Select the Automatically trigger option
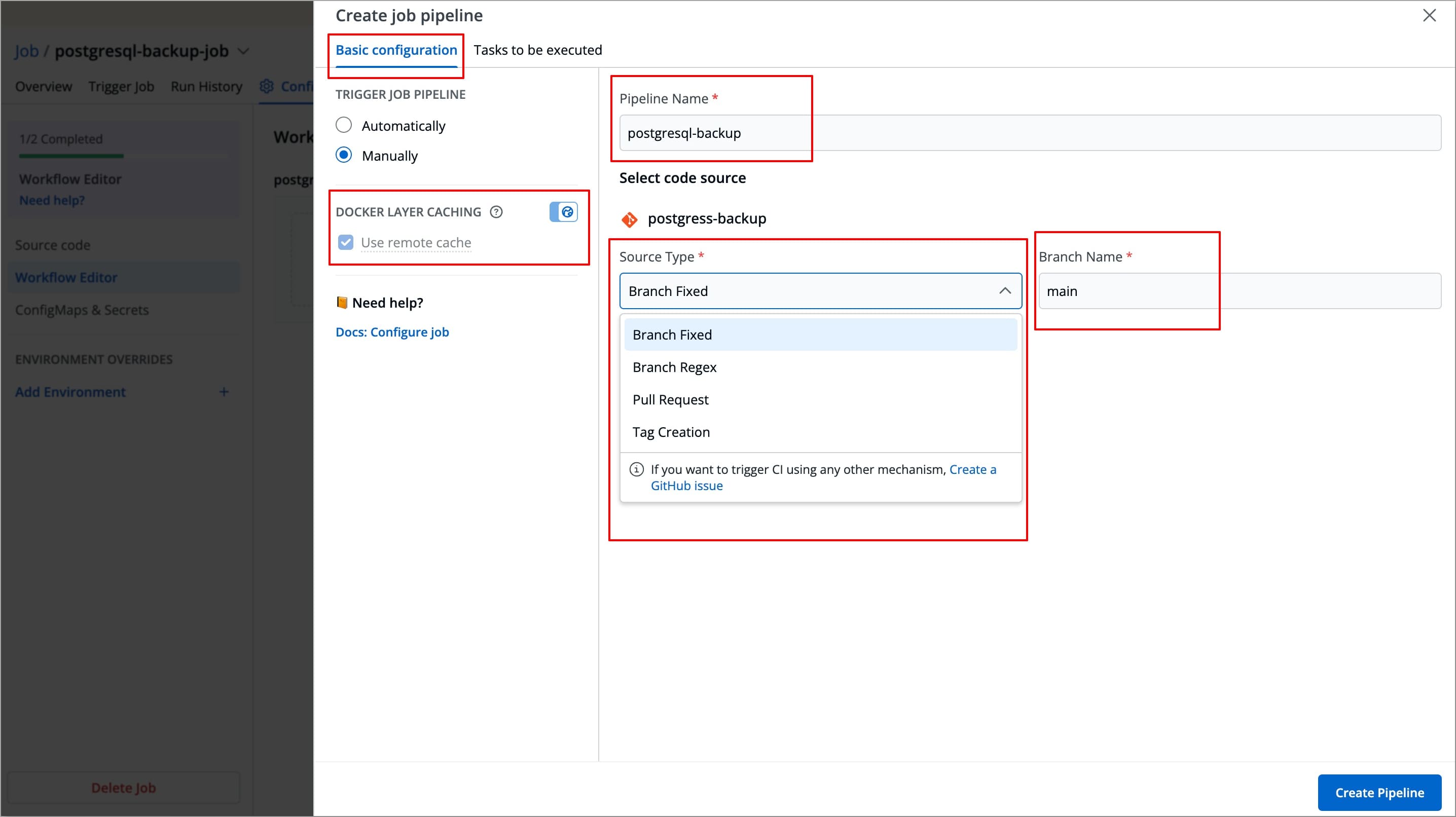This screenshot has width=1456, height=817. pyautogui.click(x=344, y=124)
